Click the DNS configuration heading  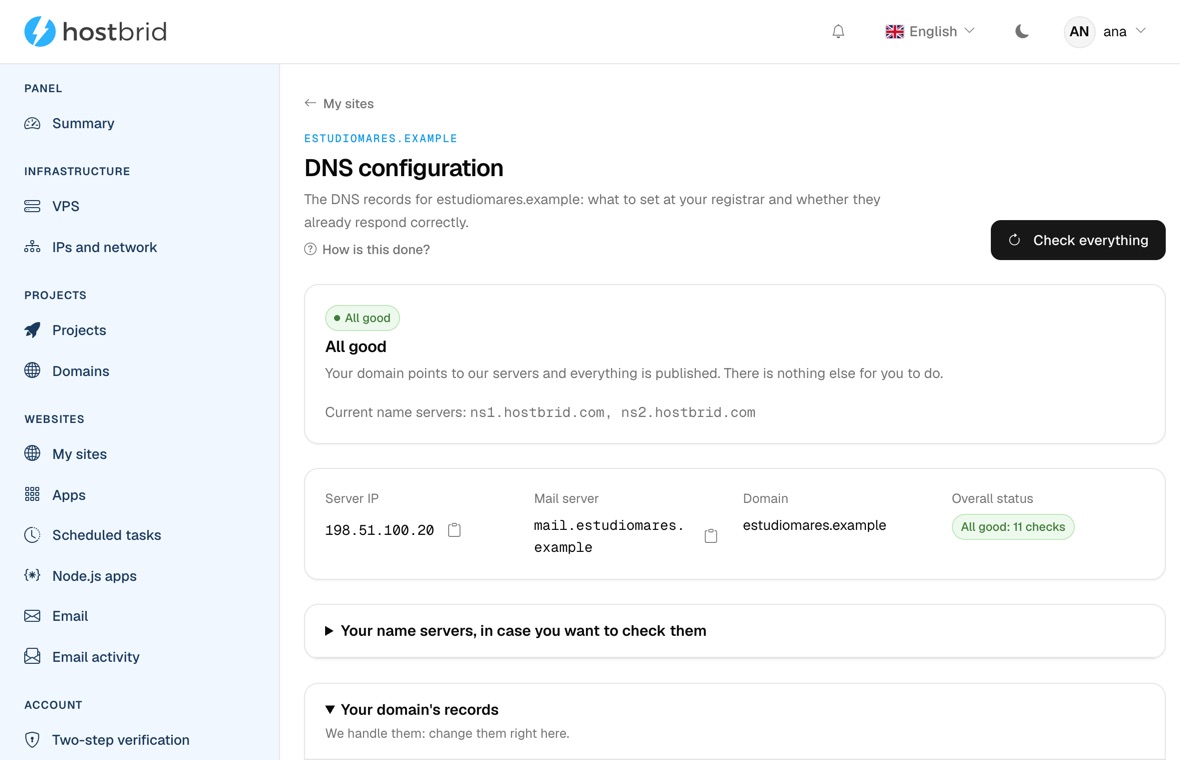tap(403, 168)
